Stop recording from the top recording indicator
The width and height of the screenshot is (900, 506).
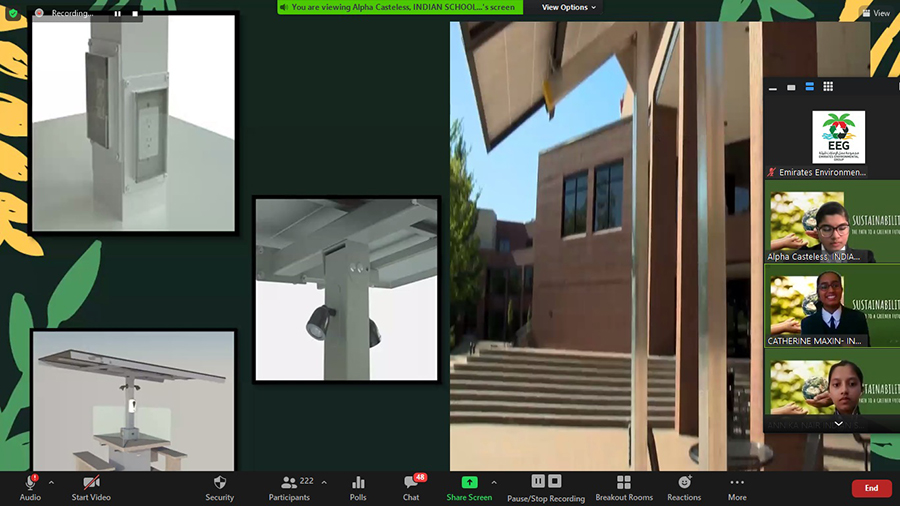pyautogui.click(x=133, y=14)
